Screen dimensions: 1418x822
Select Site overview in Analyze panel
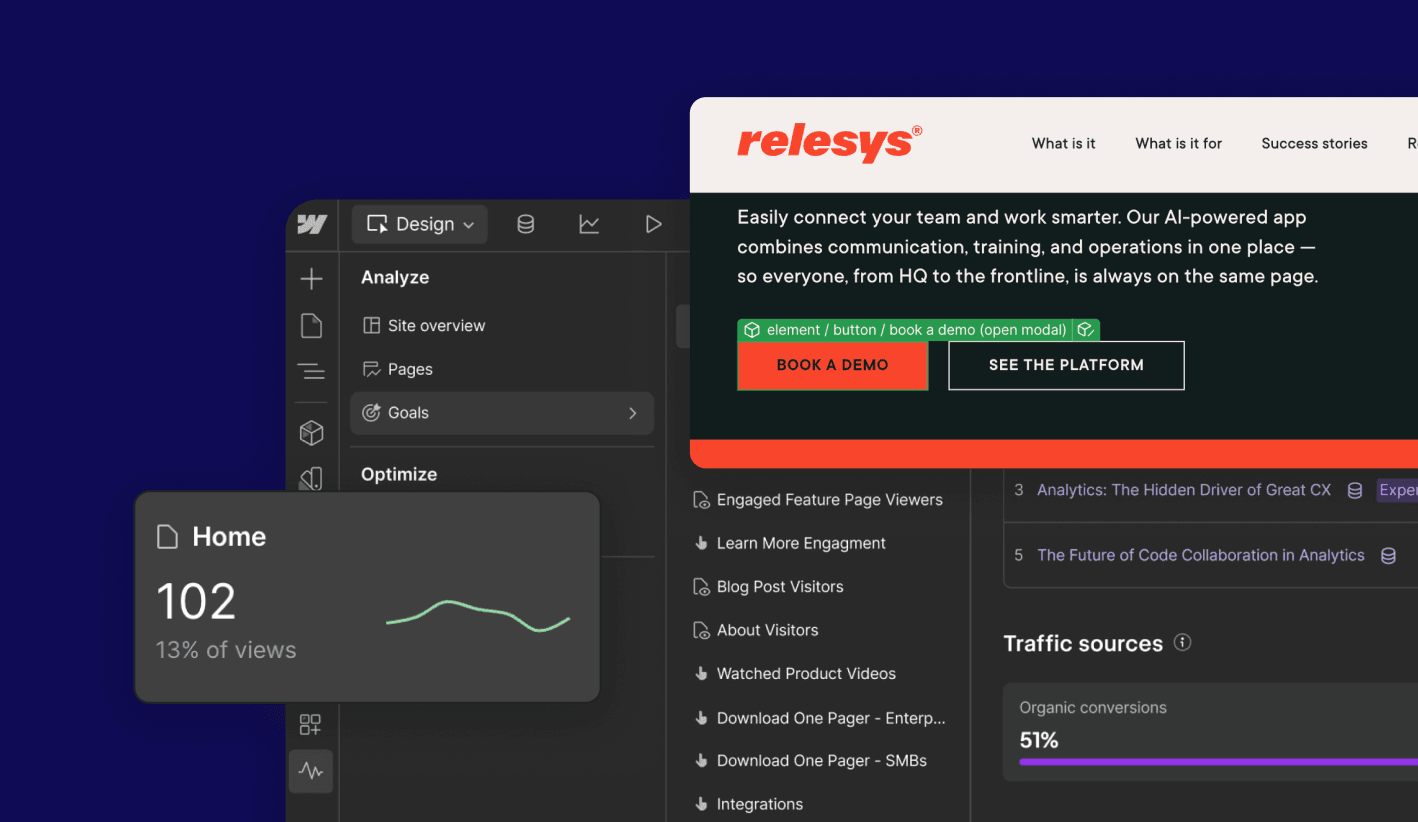[x=436, y=326]
